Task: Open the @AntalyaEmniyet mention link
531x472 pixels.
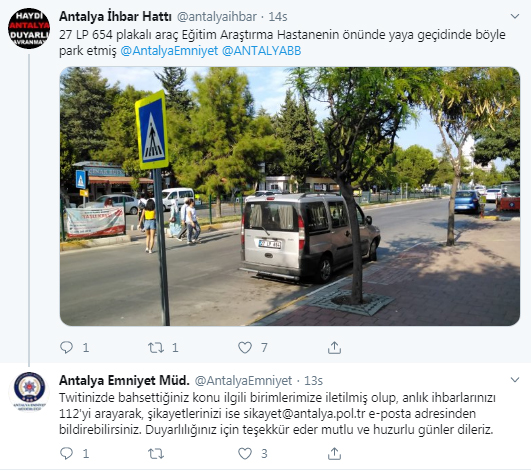Action: pos(169,51)
